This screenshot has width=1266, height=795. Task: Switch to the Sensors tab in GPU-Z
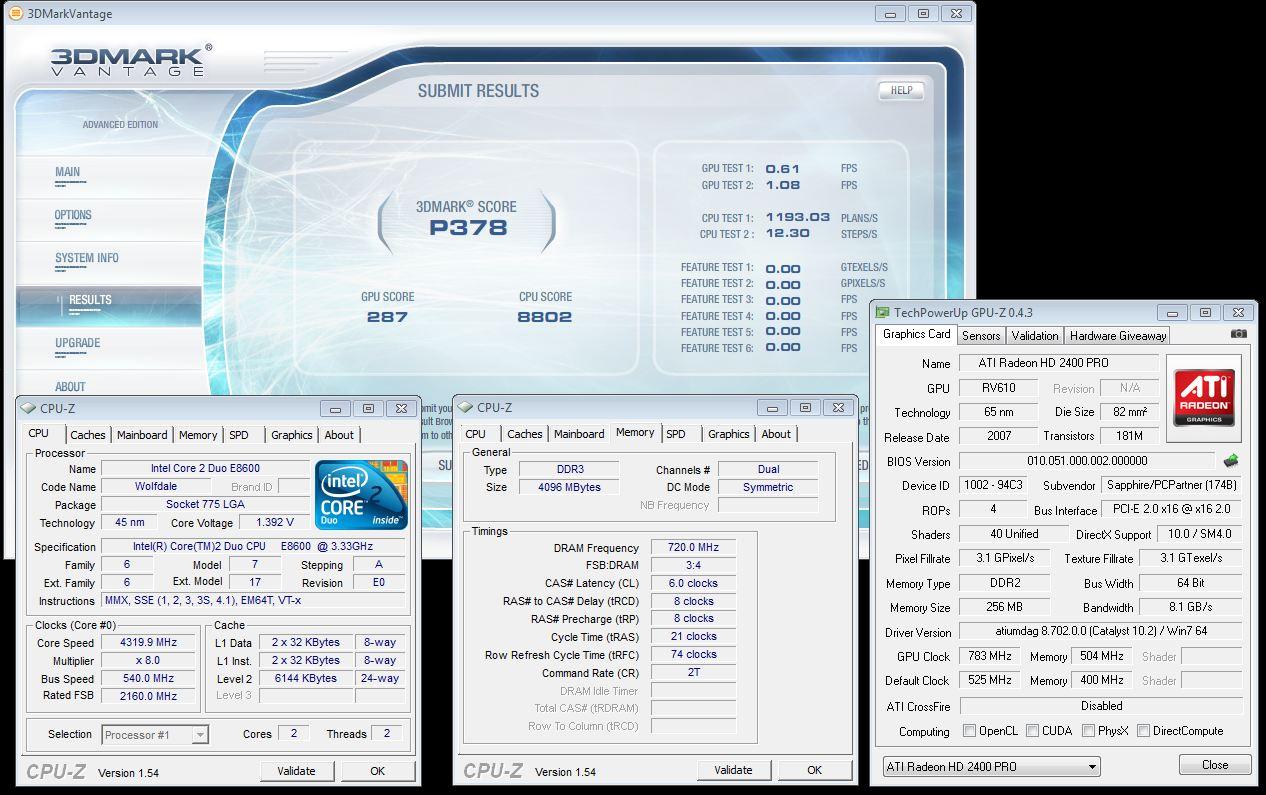point(981,336)
